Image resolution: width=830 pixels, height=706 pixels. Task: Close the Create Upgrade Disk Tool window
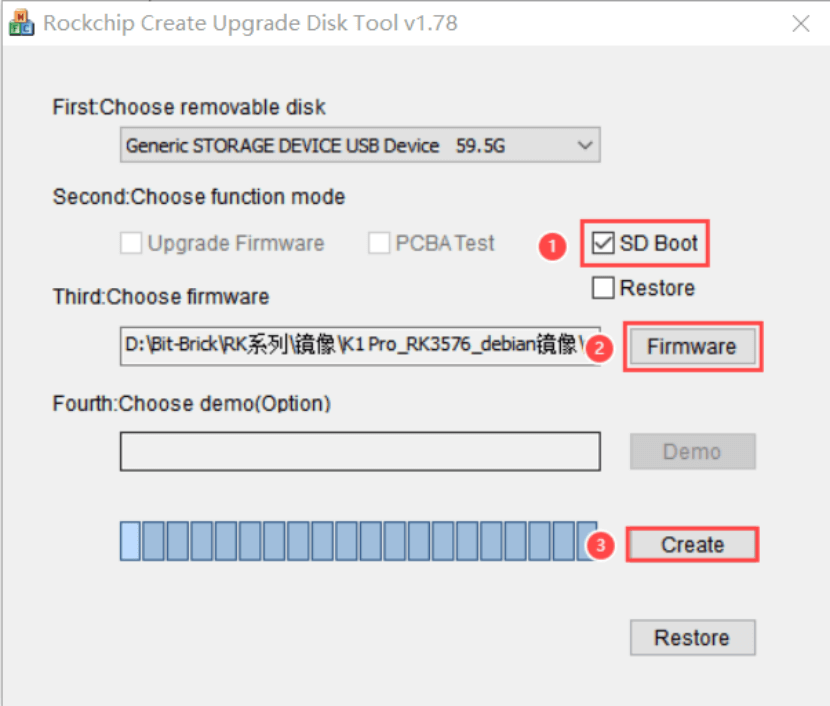pos(800,23)
